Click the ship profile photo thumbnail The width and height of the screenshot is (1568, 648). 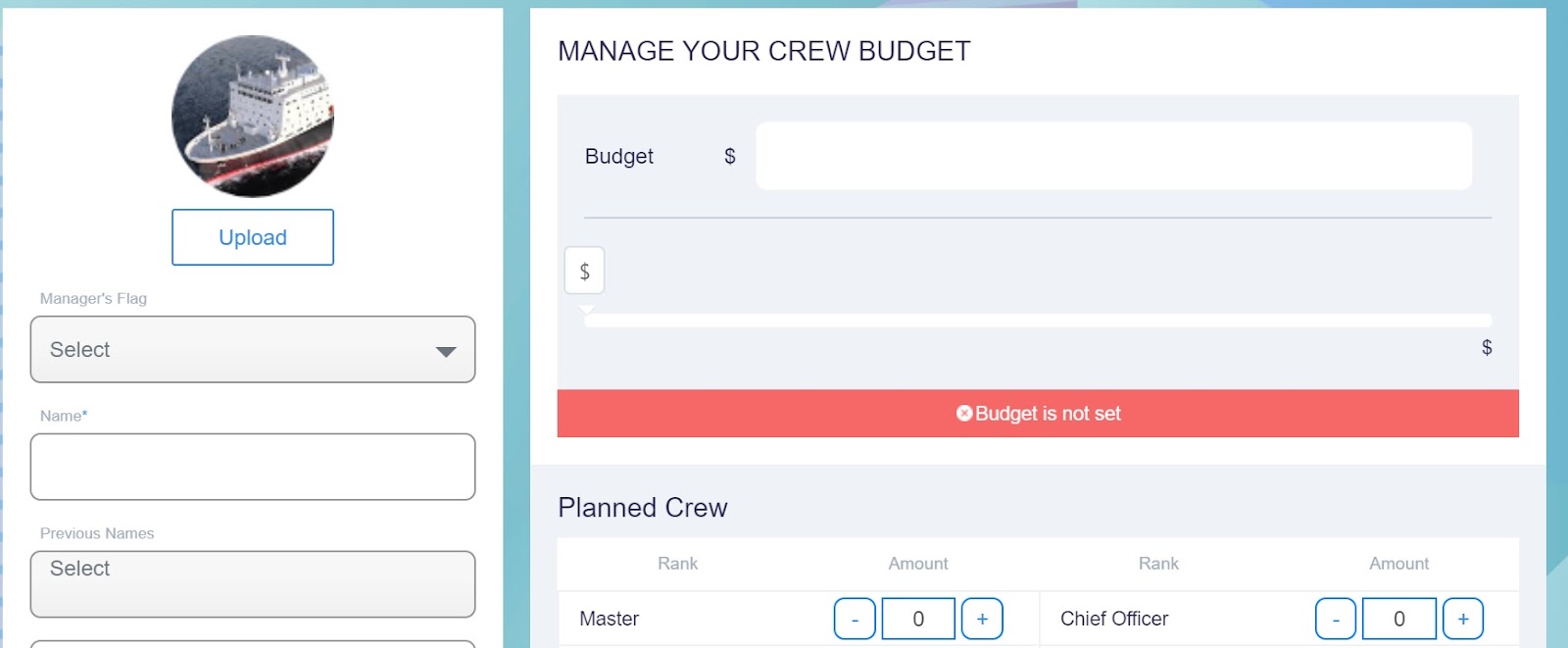coord(253,116)
